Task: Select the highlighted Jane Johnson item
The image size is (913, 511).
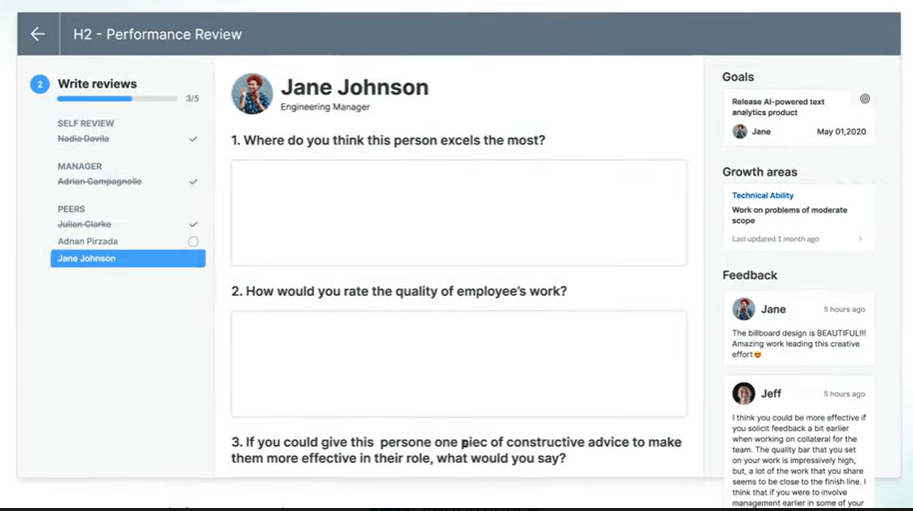Action: [x=128, y=258]
